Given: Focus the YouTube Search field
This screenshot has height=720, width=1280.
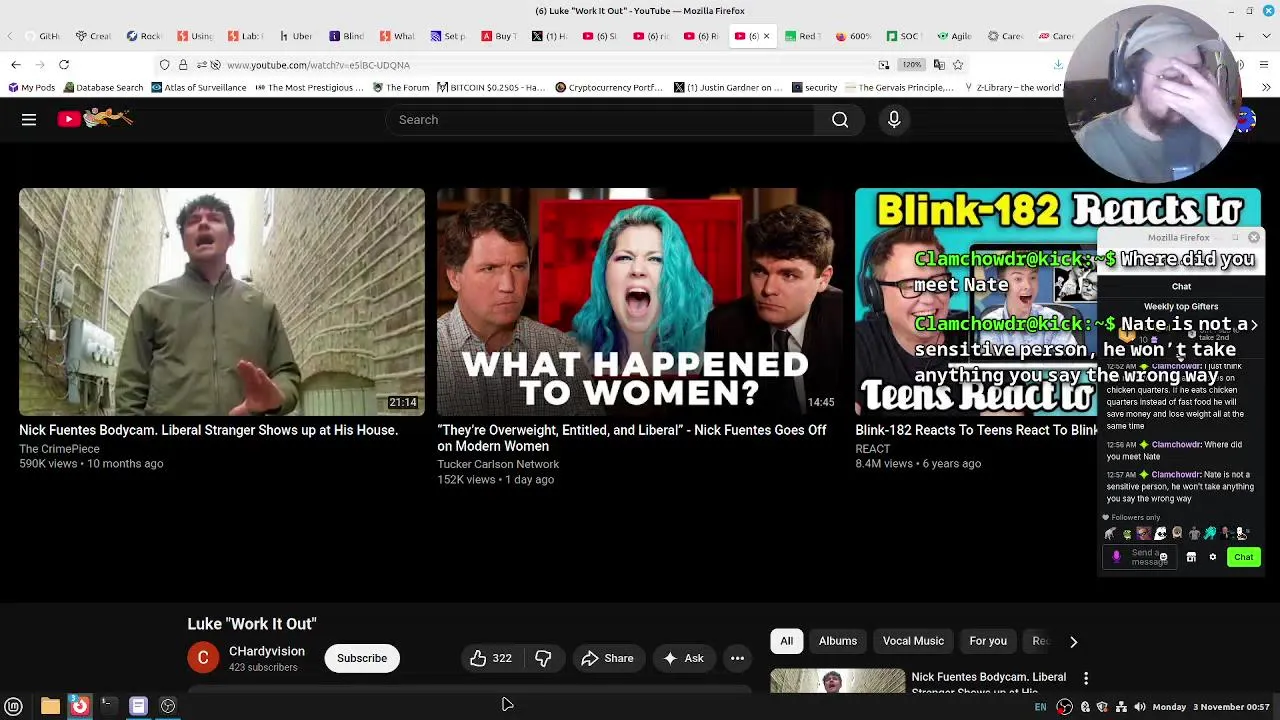Looking at the screenshot, I should click(x=600, y=120).
